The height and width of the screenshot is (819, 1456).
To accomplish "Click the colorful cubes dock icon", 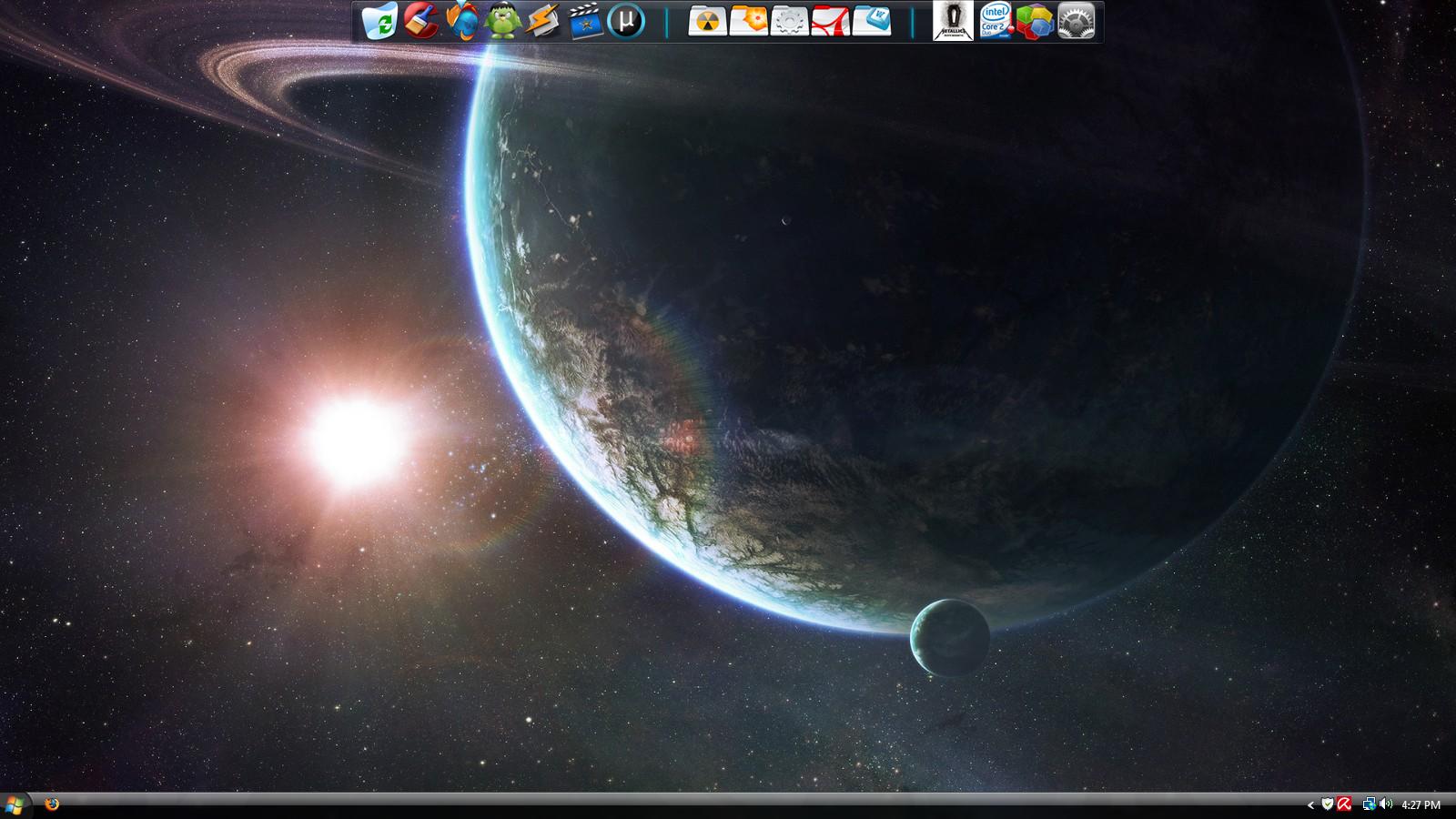I will point(1036,21).
